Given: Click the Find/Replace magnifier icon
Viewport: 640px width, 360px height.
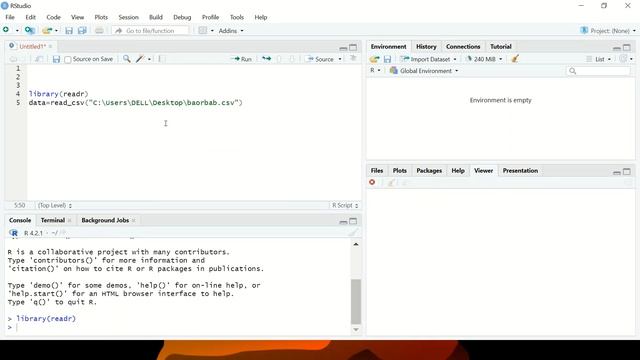Looking at the screenshot, I should 127,59.
